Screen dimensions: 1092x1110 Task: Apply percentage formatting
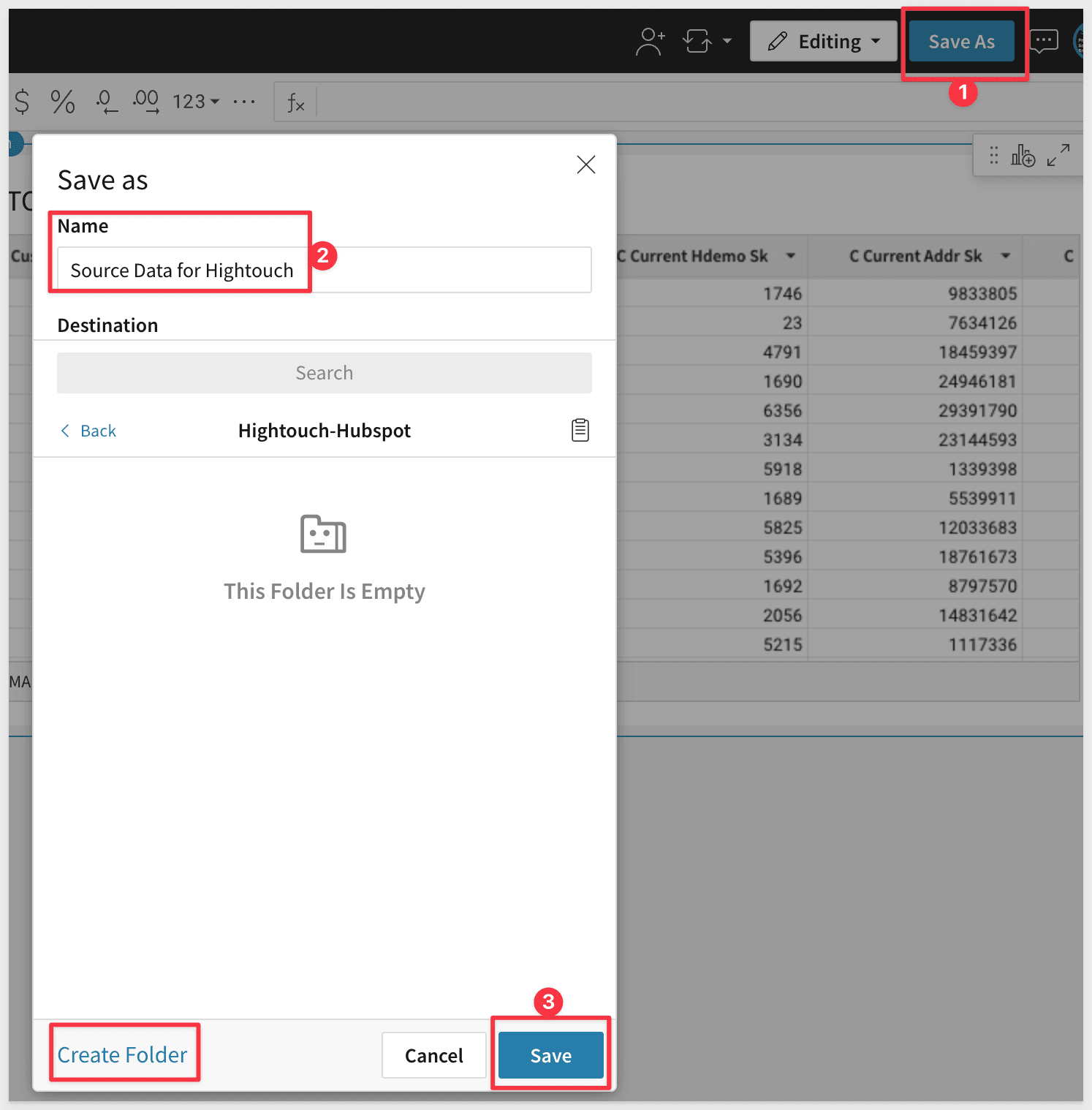point(62,102)
